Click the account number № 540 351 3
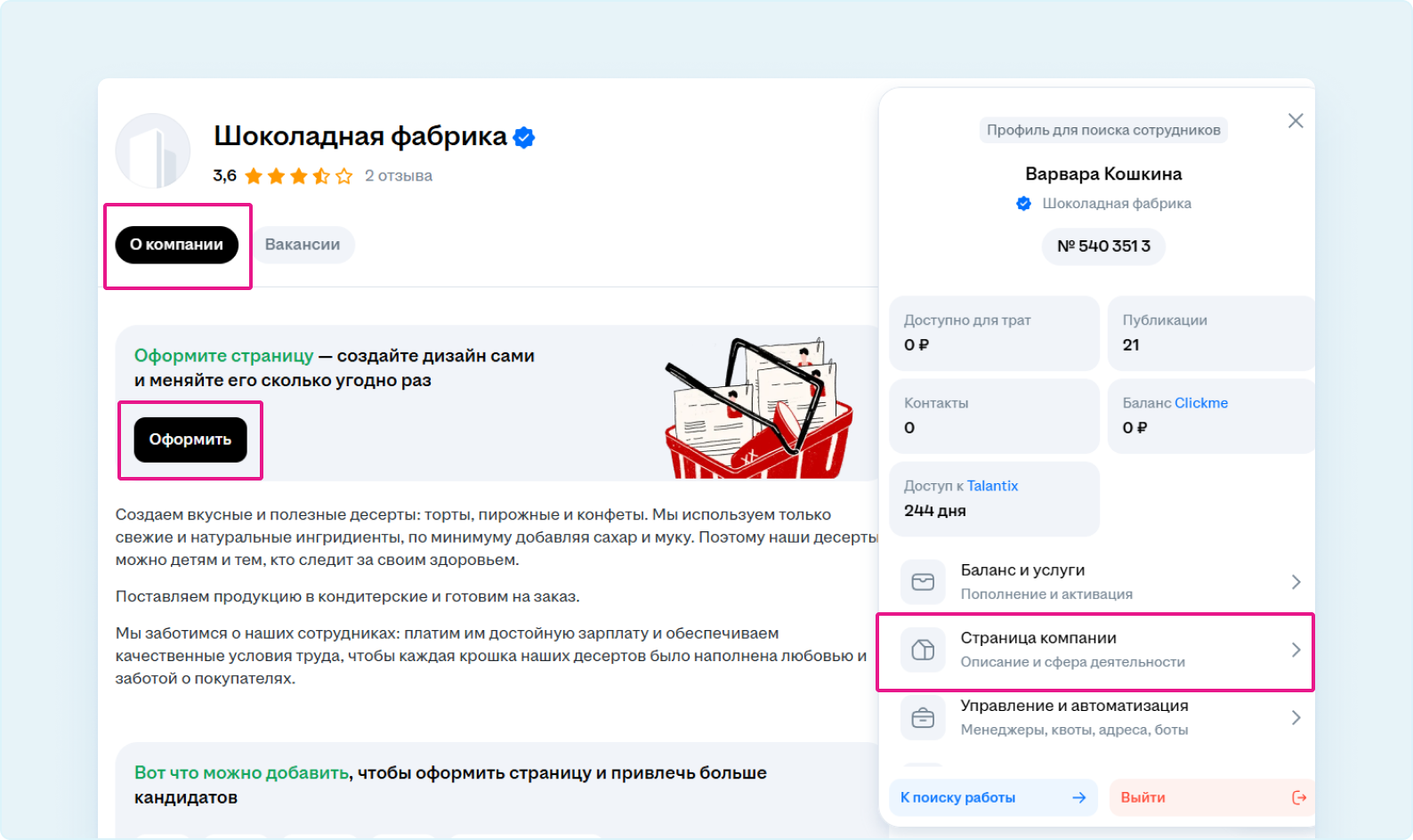The width and height of the screenshot is (1413, 840). pos(1103,246)
